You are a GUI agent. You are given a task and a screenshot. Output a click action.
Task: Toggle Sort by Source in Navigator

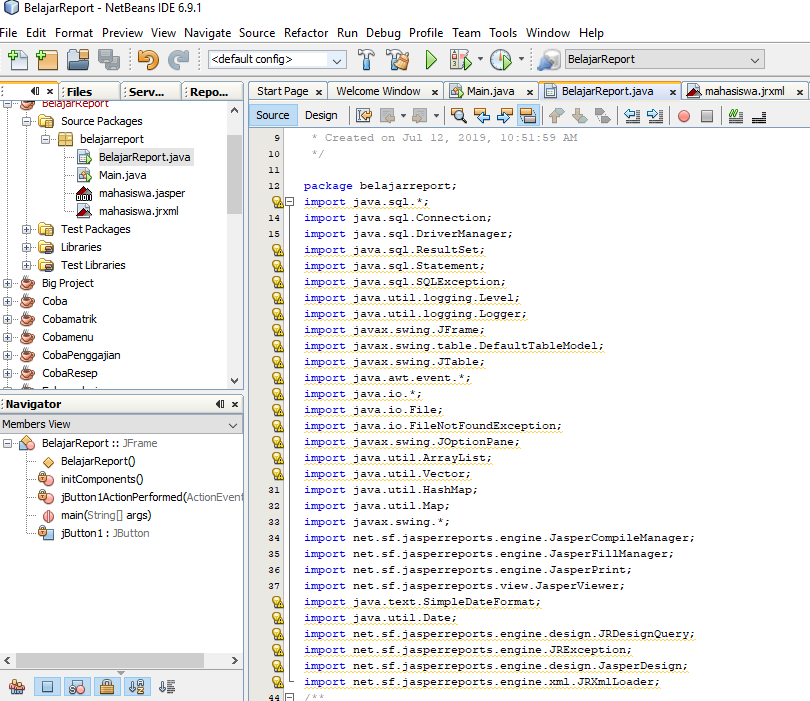167,687
